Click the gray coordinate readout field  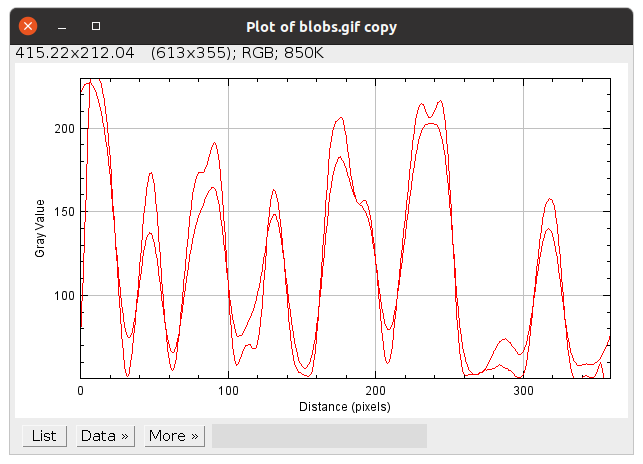pyautogui.click(x=319, y=436)
